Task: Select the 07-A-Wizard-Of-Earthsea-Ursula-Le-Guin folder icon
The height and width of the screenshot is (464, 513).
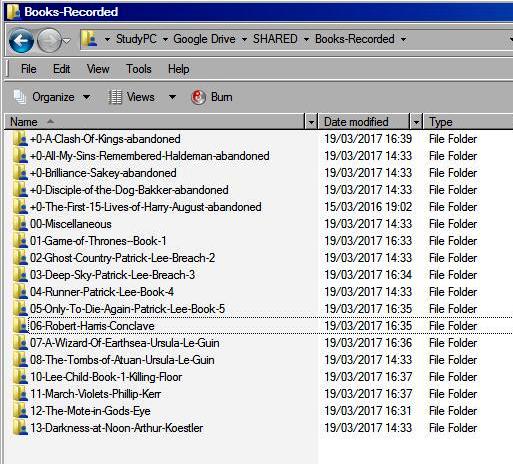Action: [20, 343]
